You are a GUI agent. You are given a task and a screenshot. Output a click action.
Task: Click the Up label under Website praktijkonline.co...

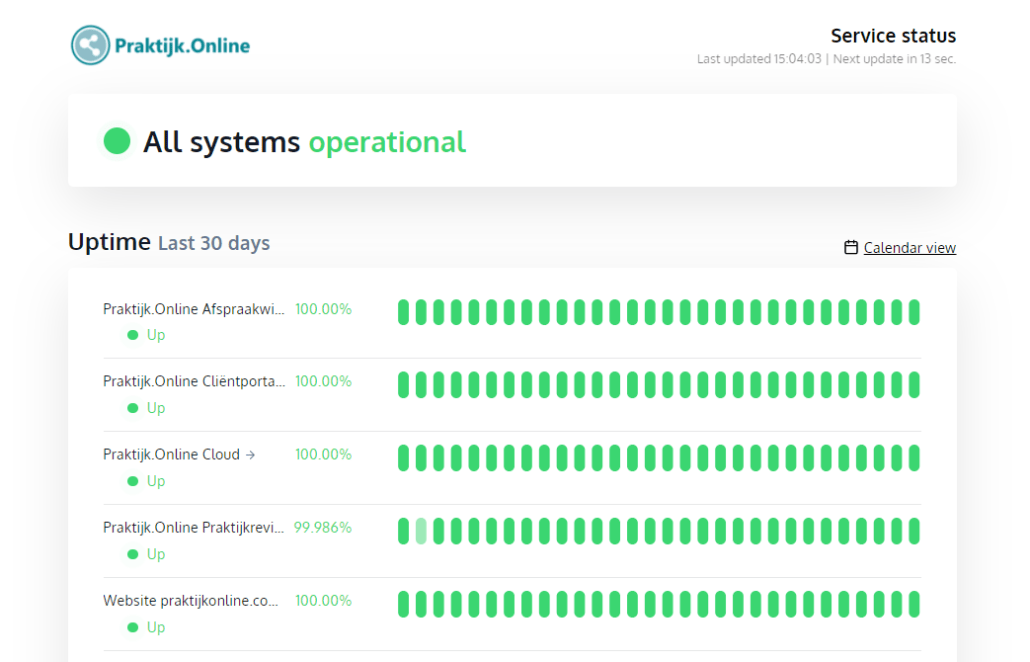tap(156, 627)
